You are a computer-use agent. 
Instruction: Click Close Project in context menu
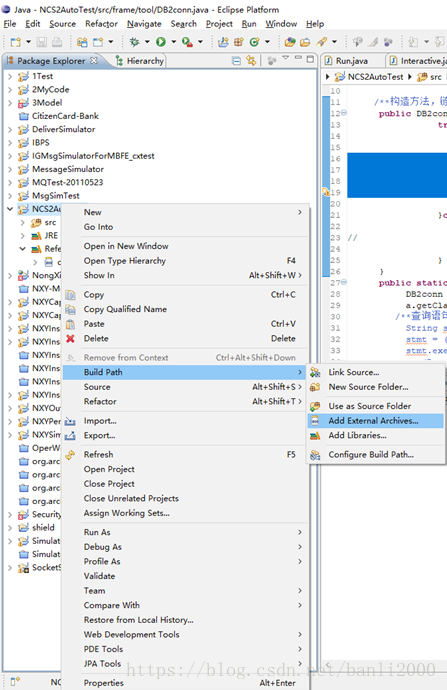[185, 484]
